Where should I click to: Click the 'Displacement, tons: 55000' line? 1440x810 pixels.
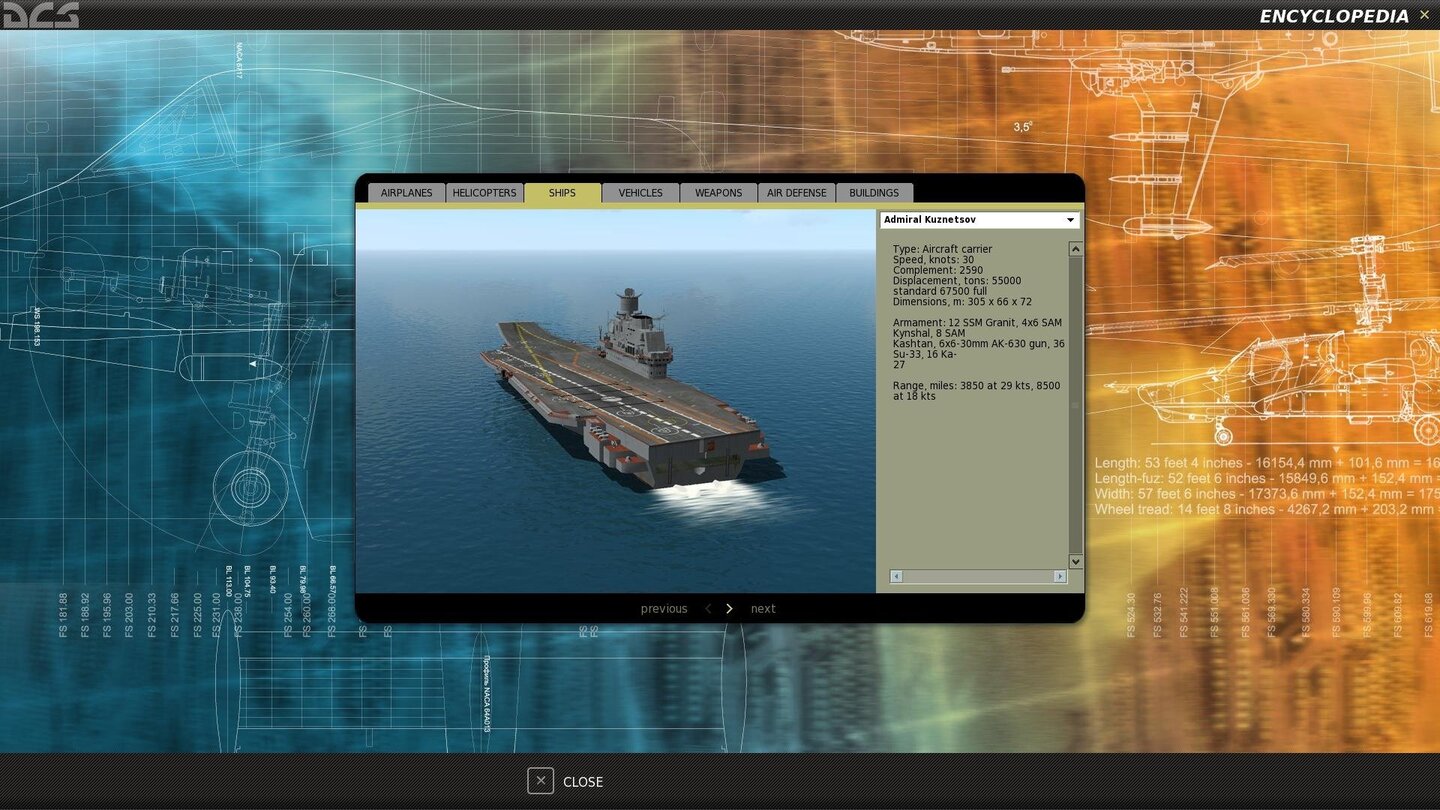(x=956, y=281)
